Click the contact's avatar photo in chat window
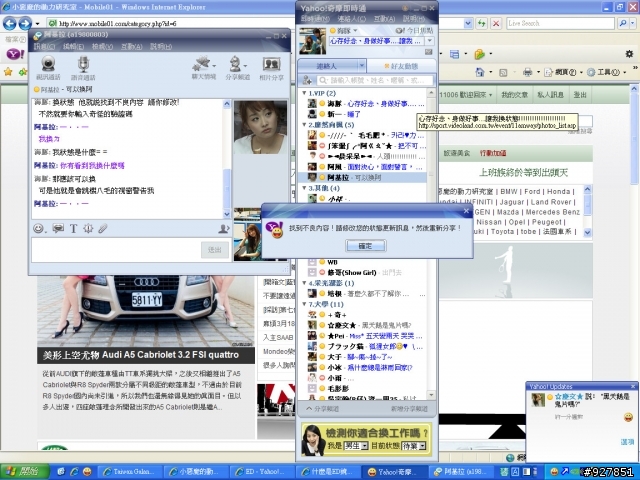Viewport: 640px width, 480px height. [x=260, y=127]
